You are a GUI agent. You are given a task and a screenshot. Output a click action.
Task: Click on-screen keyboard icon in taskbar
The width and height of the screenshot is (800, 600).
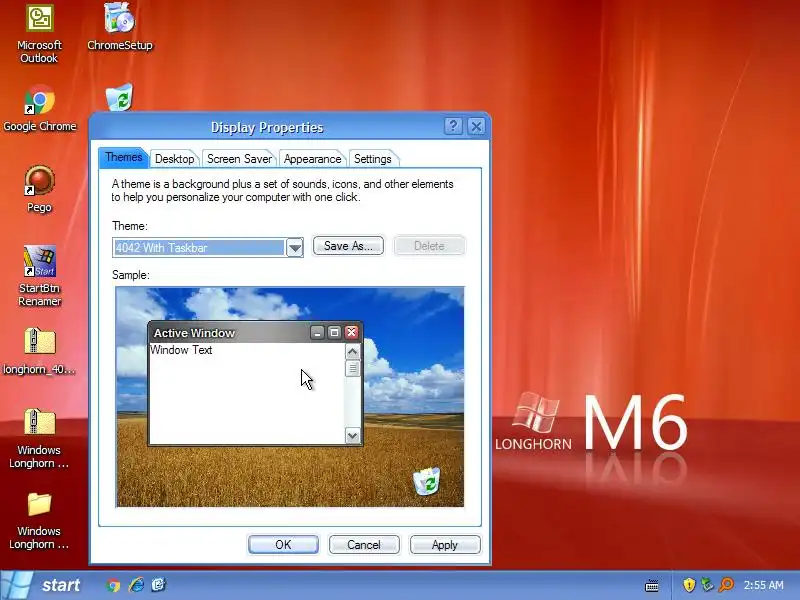[x=652, y=585]
